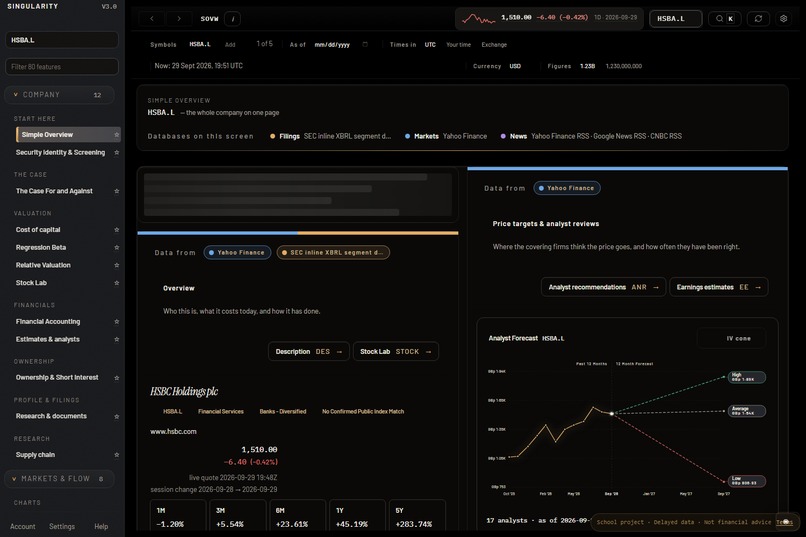Click the sidebar HSBA.L symbol field
The width and height of the screenshot is (806, 537).
[62, 40]
